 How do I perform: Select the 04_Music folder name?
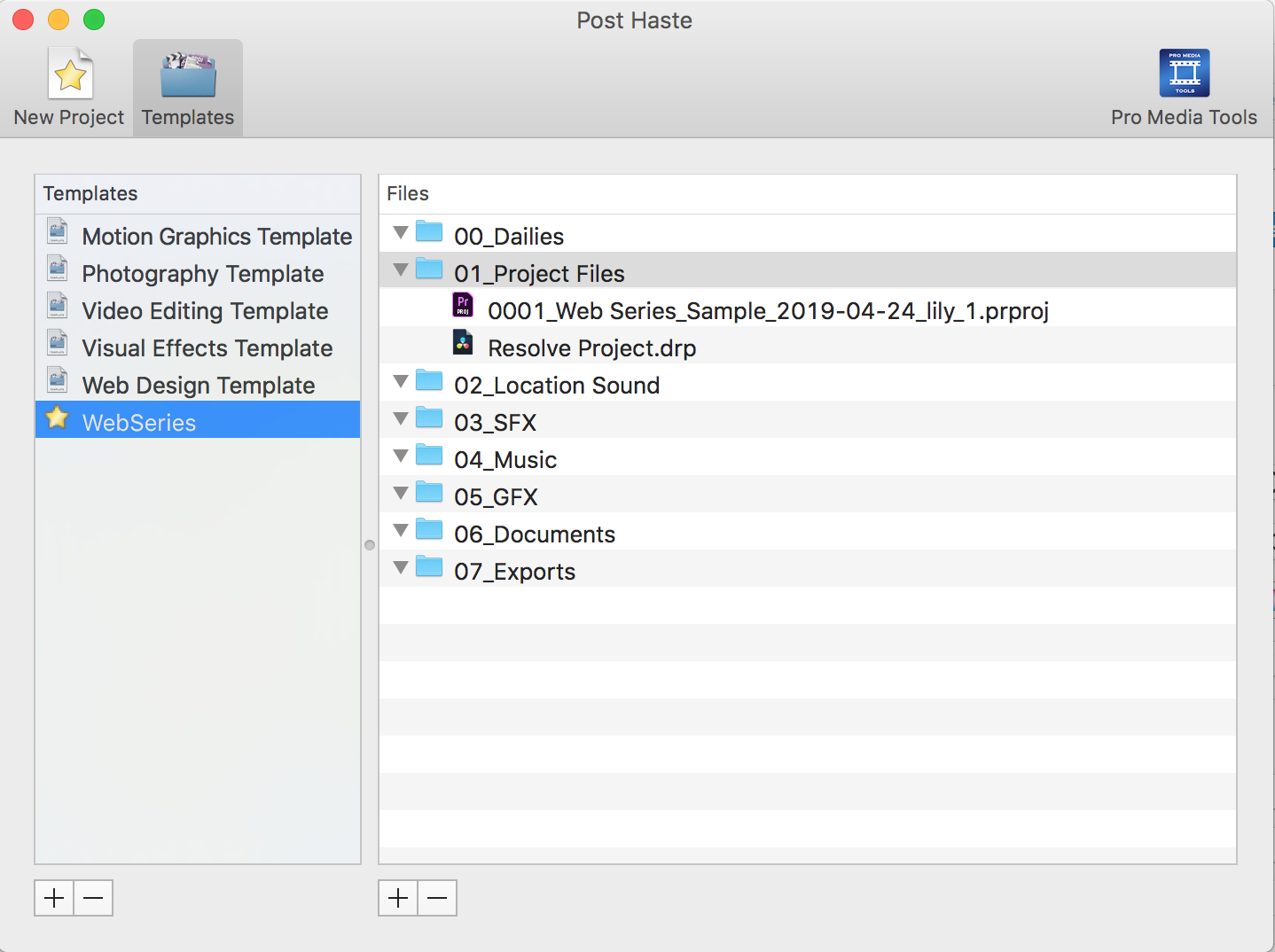[505, 460]
